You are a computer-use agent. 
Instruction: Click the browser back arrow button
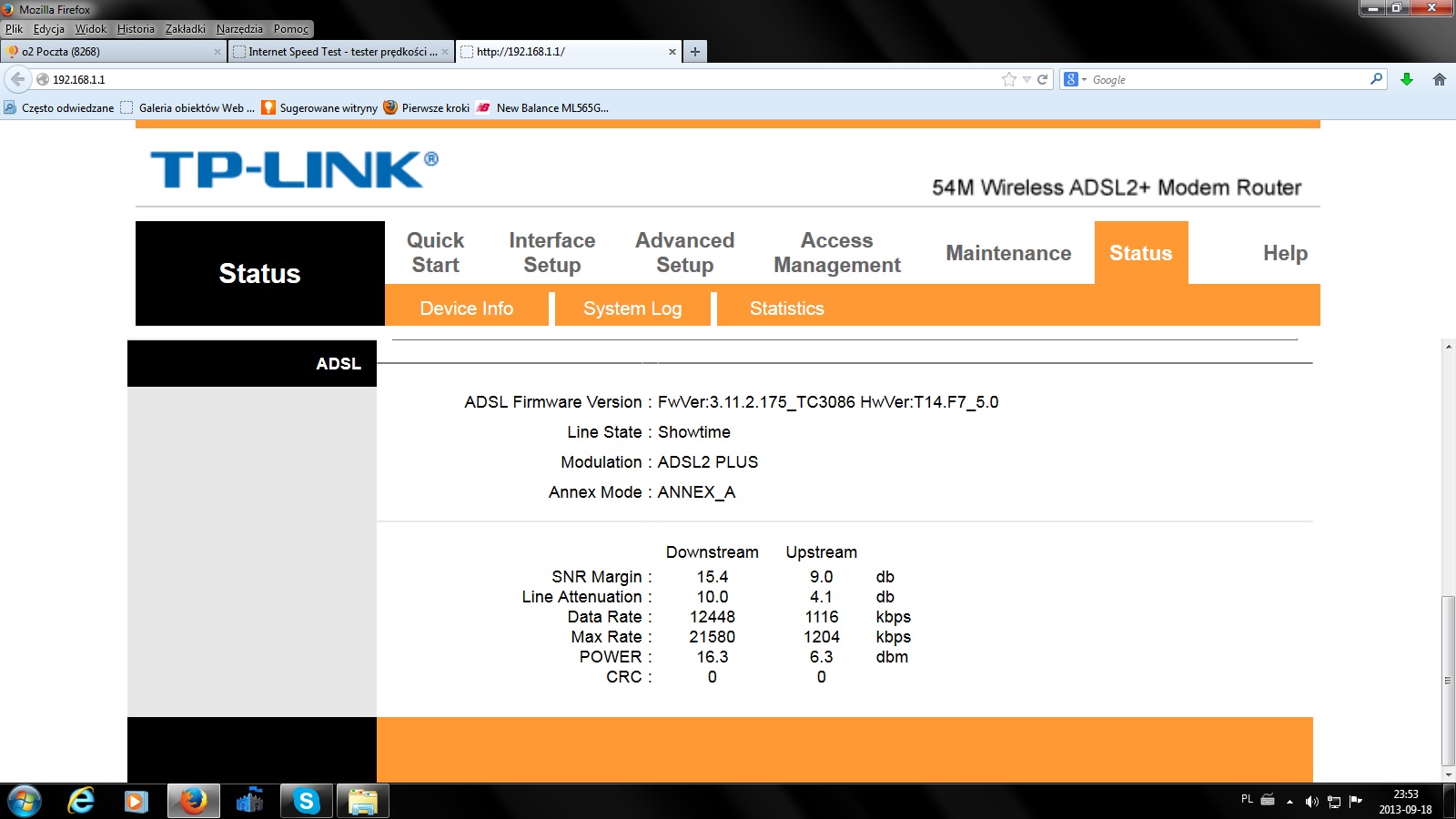pos(17,79)
